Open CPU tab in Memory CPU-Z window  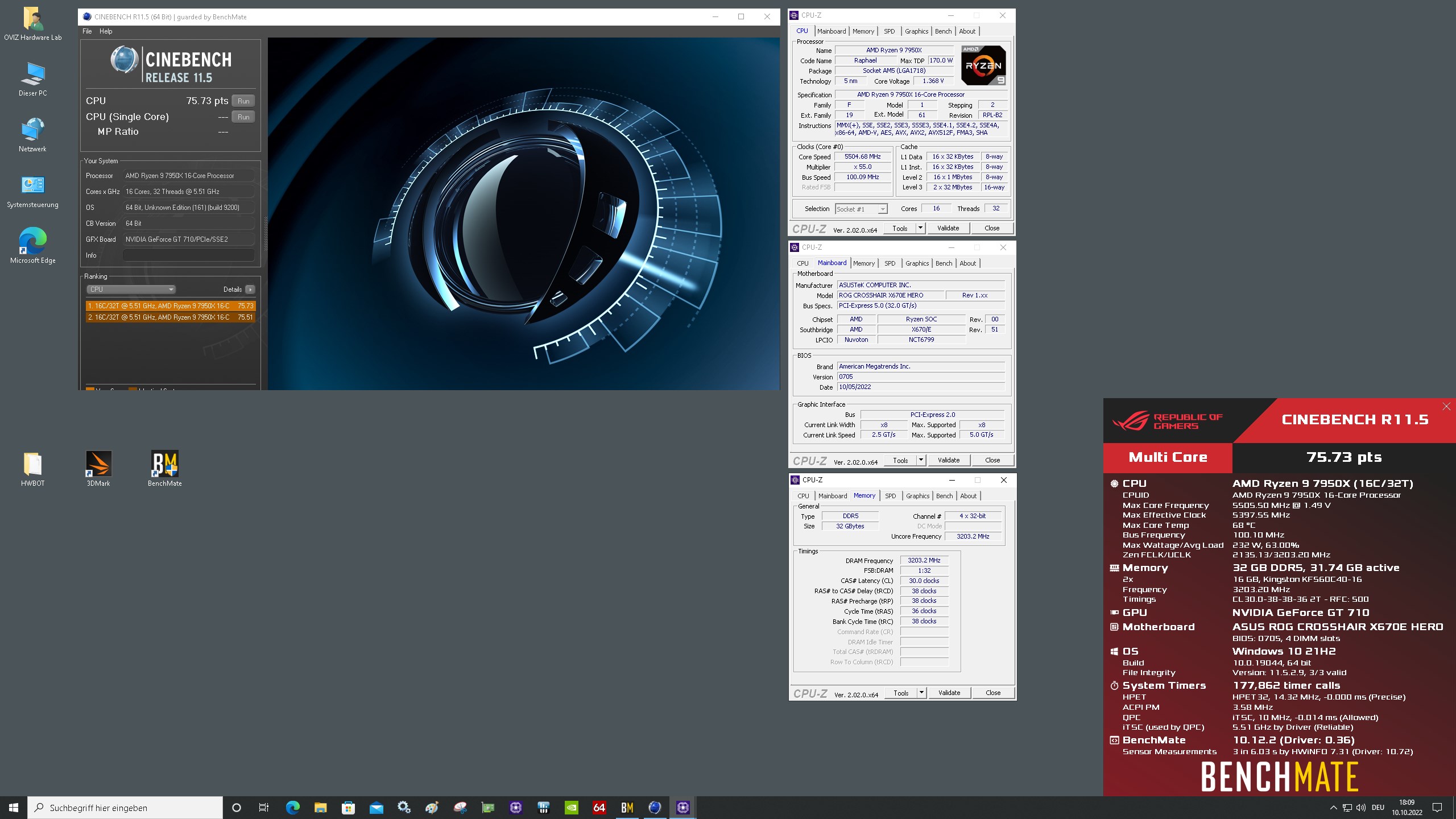coord(803,496)
